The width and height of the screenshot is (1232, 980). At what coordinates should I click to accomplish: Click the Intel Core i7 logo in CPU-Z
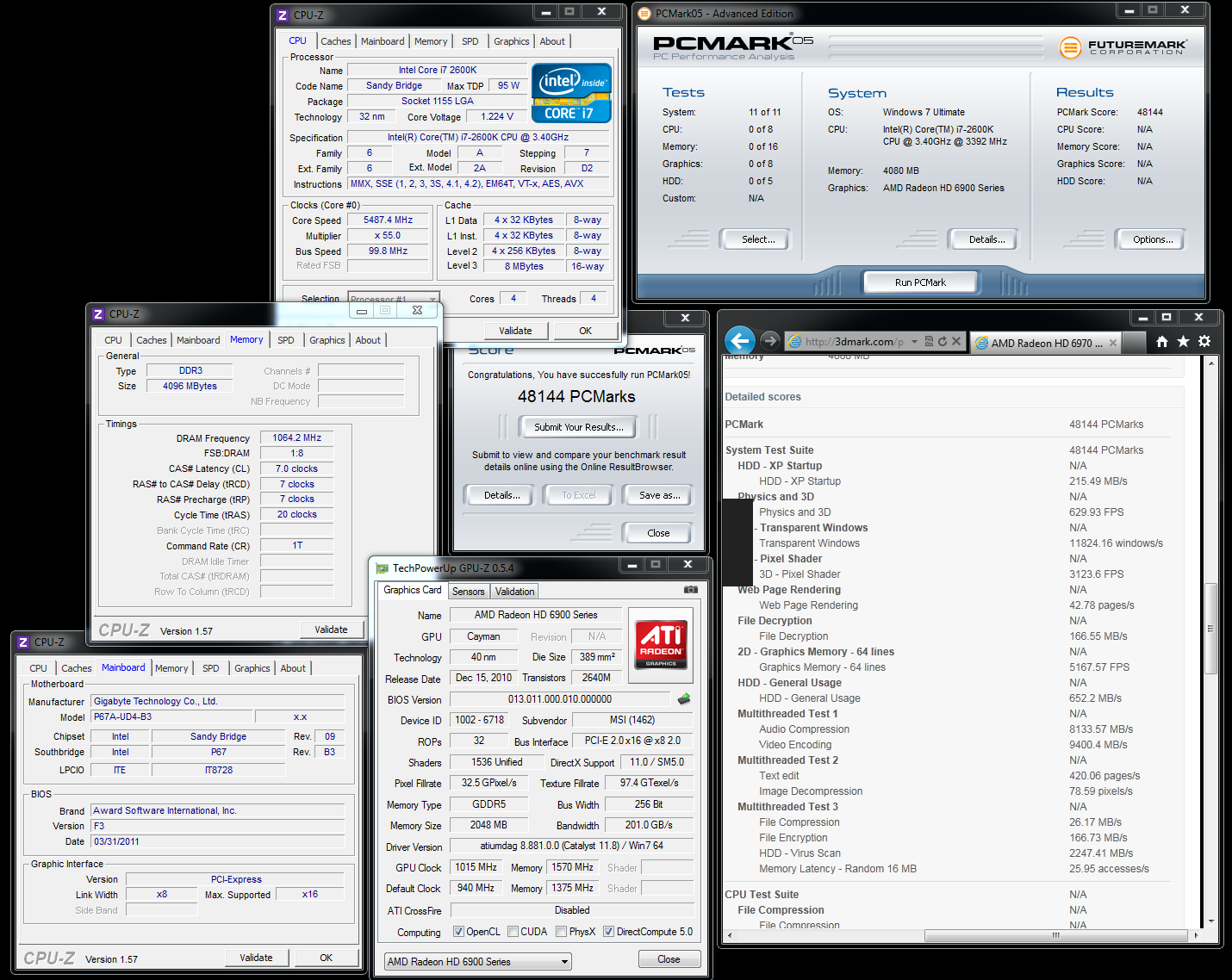tap(571, 93)
